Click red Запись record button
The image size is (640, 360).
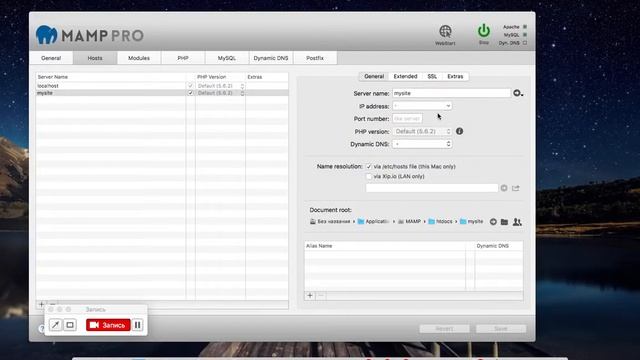coord(108,325)
